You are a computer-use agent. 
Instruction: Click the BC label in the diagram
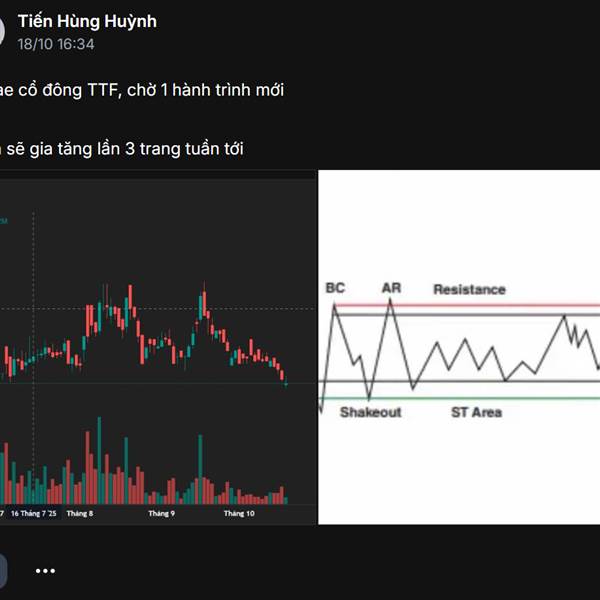335,289
